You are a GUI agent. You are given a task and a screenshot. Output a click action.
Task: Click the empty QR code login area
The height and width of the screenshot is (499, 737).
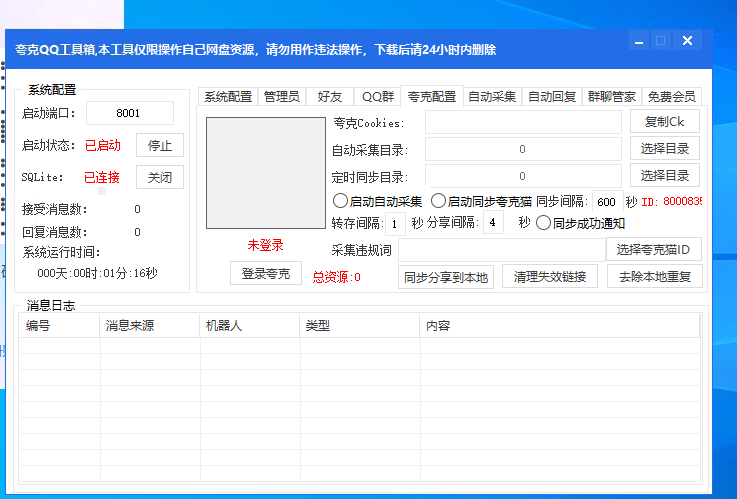coord(266,173)
